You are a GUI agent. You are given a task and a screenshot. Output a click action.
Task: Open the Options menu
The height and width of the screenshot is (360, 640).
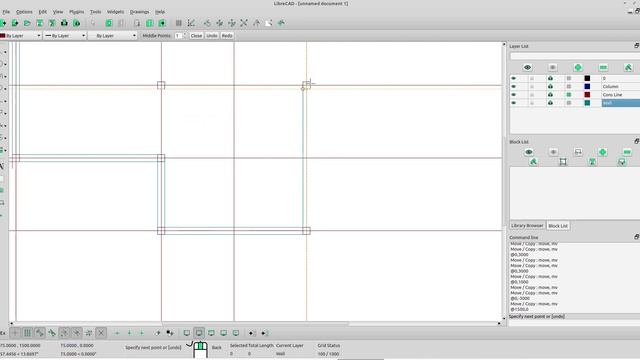point(24,12)
